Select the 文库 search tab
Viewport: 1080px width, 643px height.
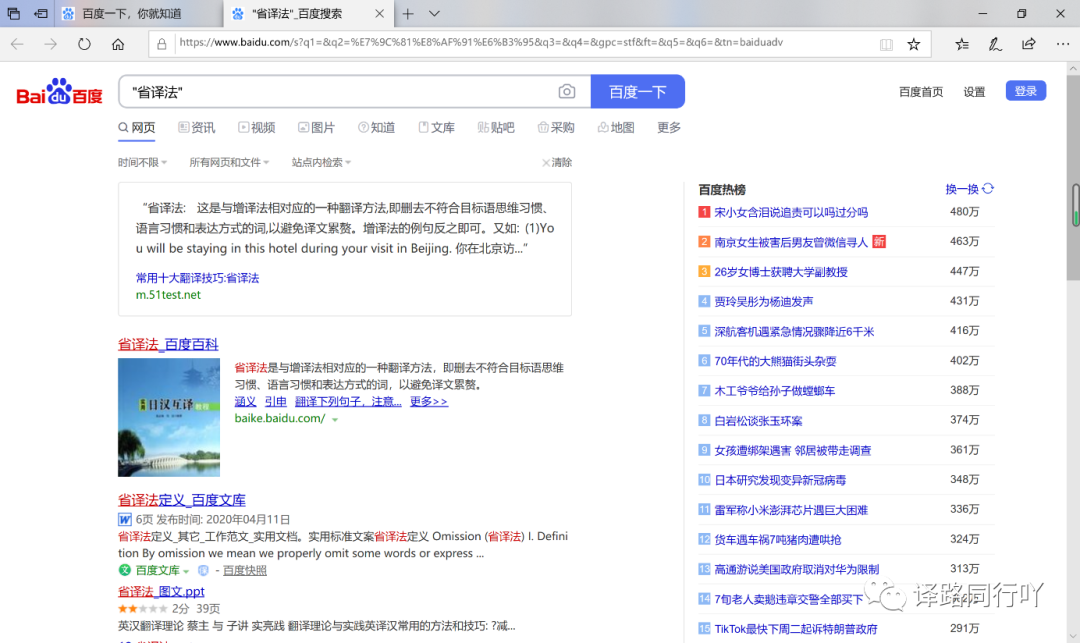click(x=437, y=128)
